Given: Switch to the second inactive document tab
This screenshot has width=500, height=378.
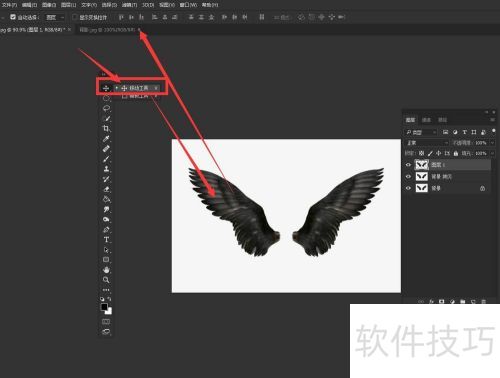Looking at the screenshot, I should pos(107,30).
